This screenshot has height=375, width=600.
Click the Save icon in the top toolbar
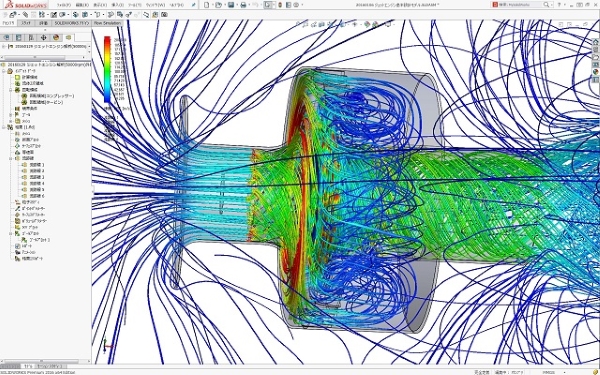click(x=231, y=5)
